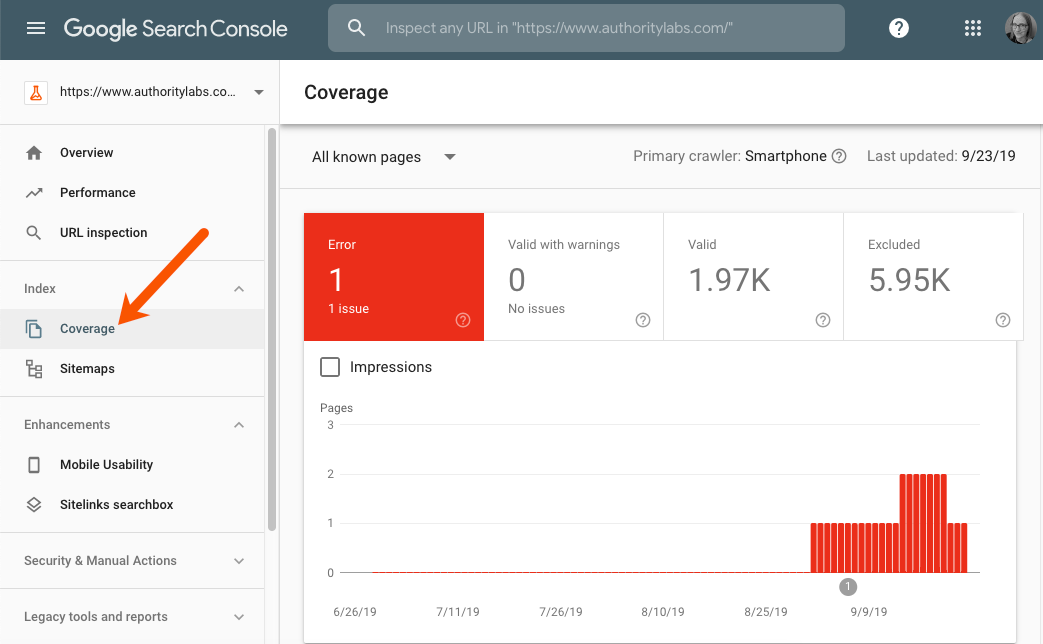Open the account profile avatar
Image resolution: width=1043 pixels, height=644 pixels.
pos(1020,28)
